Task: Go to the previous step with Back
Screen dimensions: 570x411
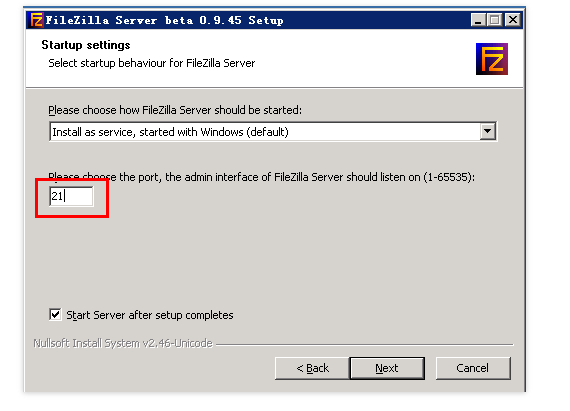Action: coord(312,368)
